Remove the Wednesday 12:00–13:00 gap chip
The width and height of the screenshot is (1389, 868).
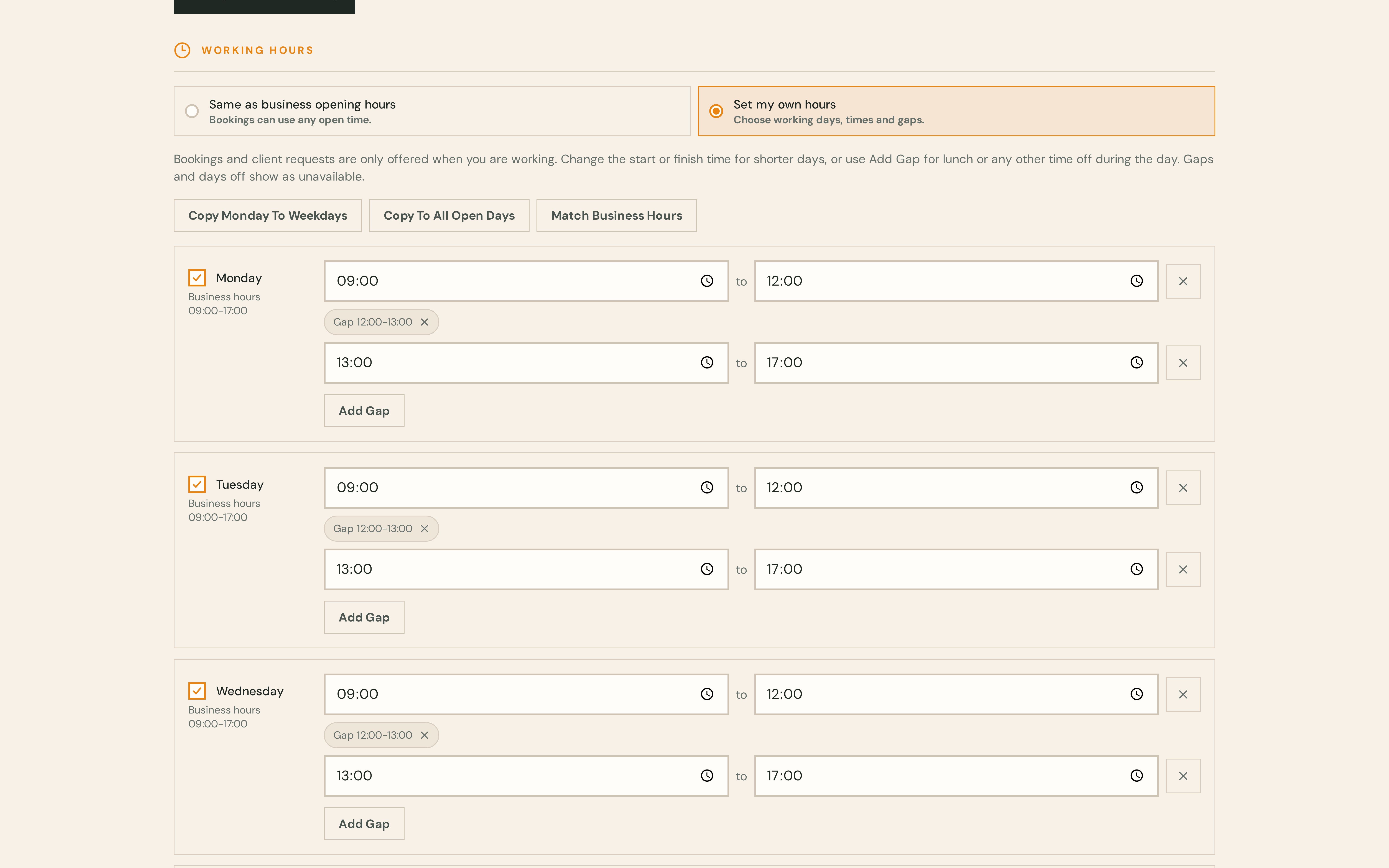424,735
